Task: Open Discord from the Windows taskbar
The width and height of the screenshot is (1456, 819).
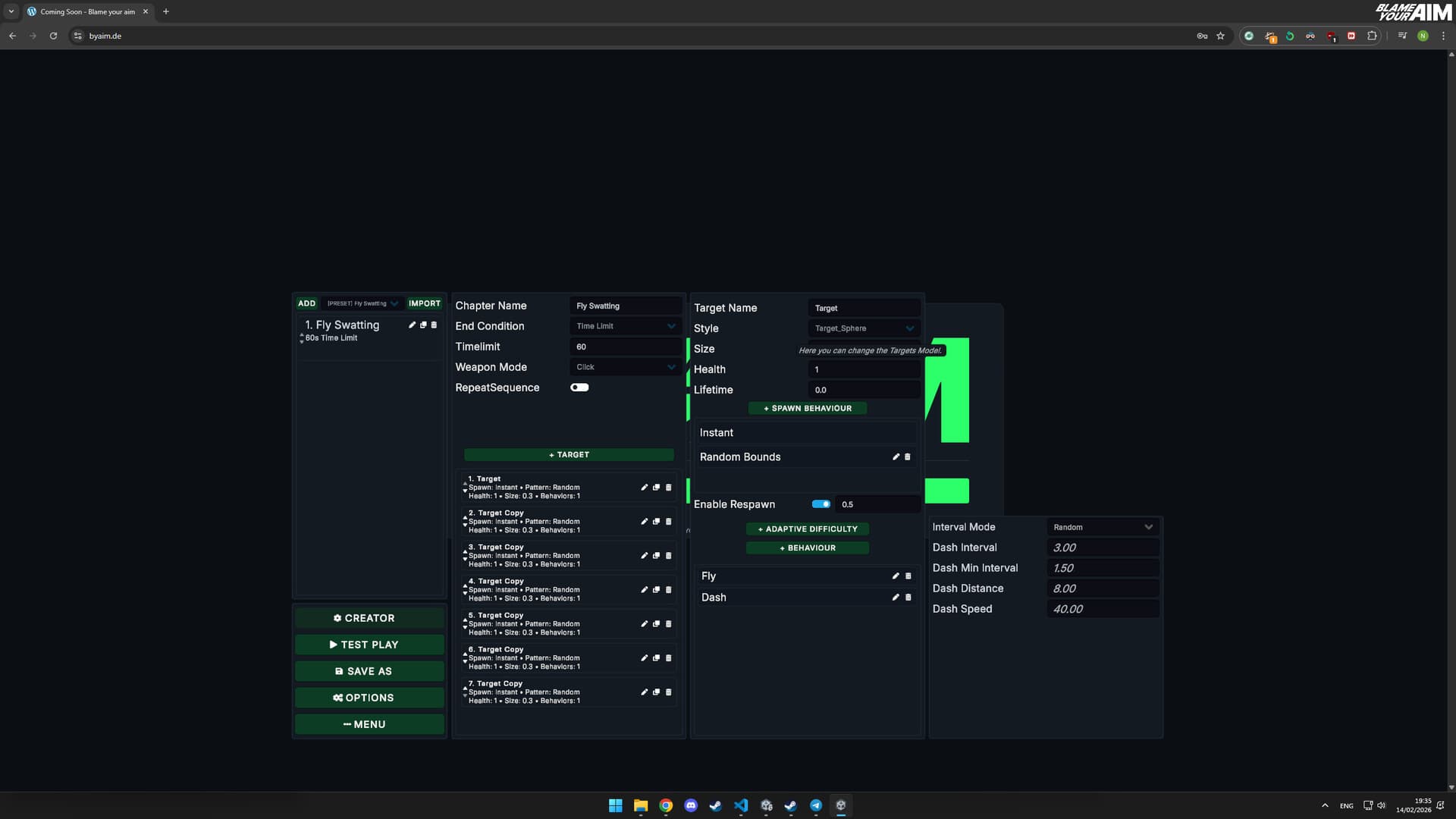Action: pos(691,805)
